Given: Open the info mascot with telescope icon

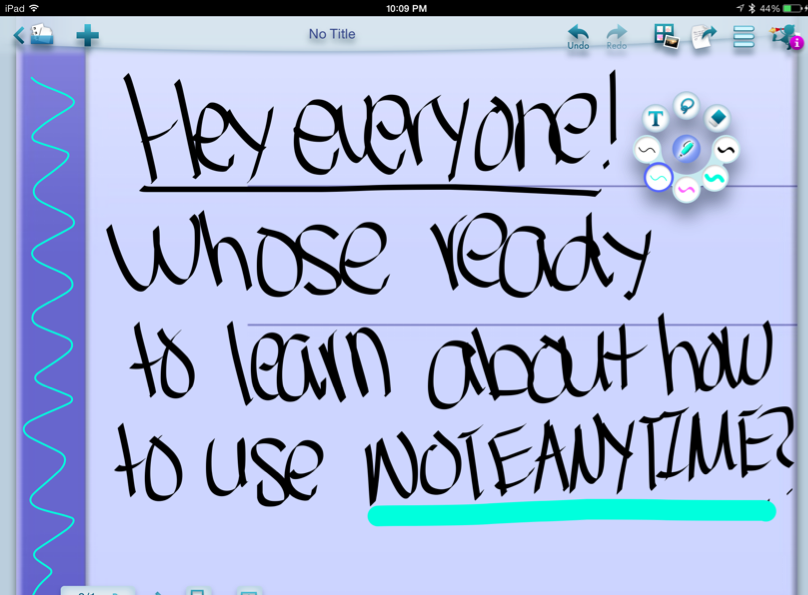Looking at the screenshot, I should tap(786, 37).
